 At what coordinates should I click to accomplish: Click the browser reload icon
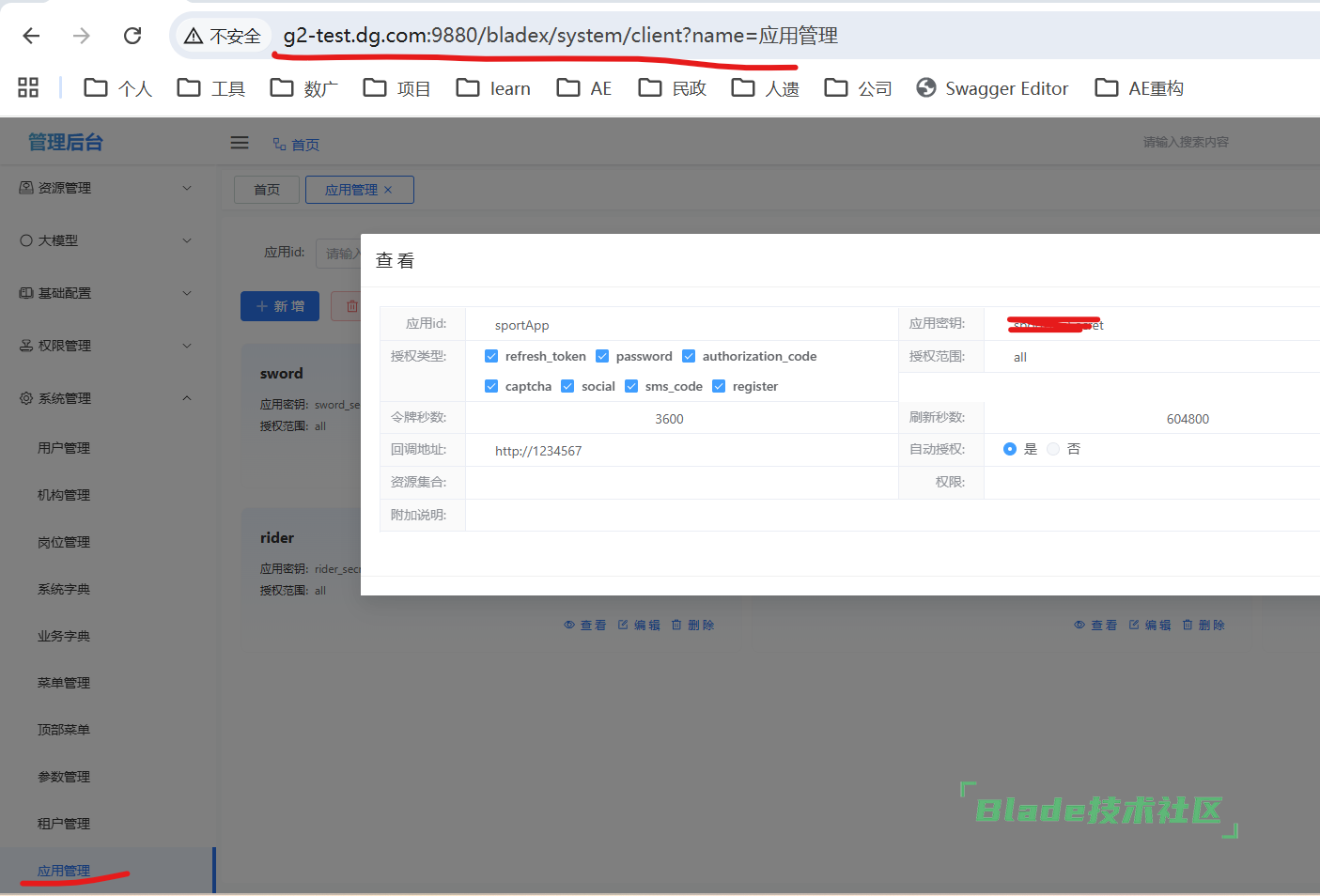(132, 36)
